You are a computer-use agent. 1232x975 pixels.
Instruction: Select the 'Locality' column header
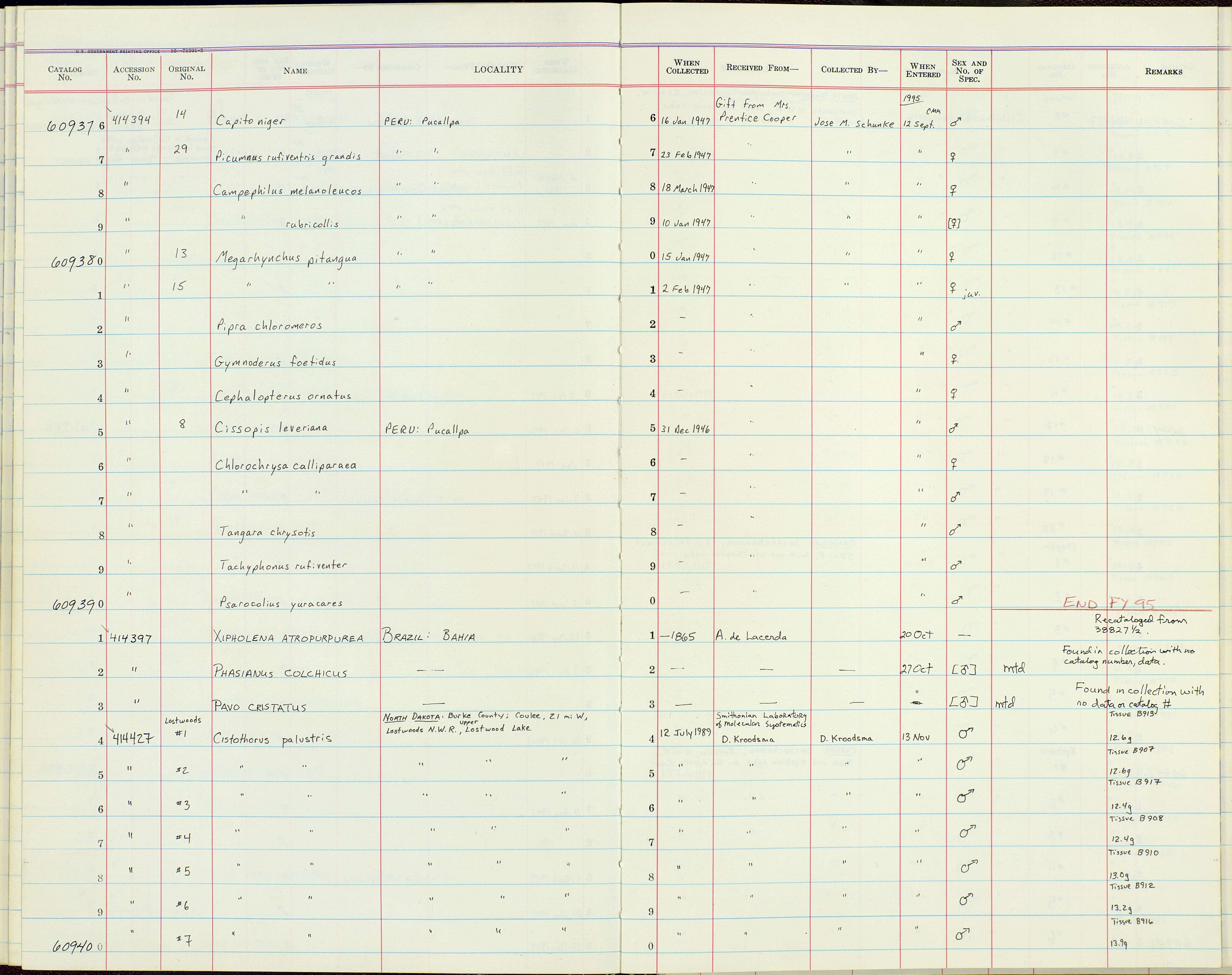coord(498,70)
